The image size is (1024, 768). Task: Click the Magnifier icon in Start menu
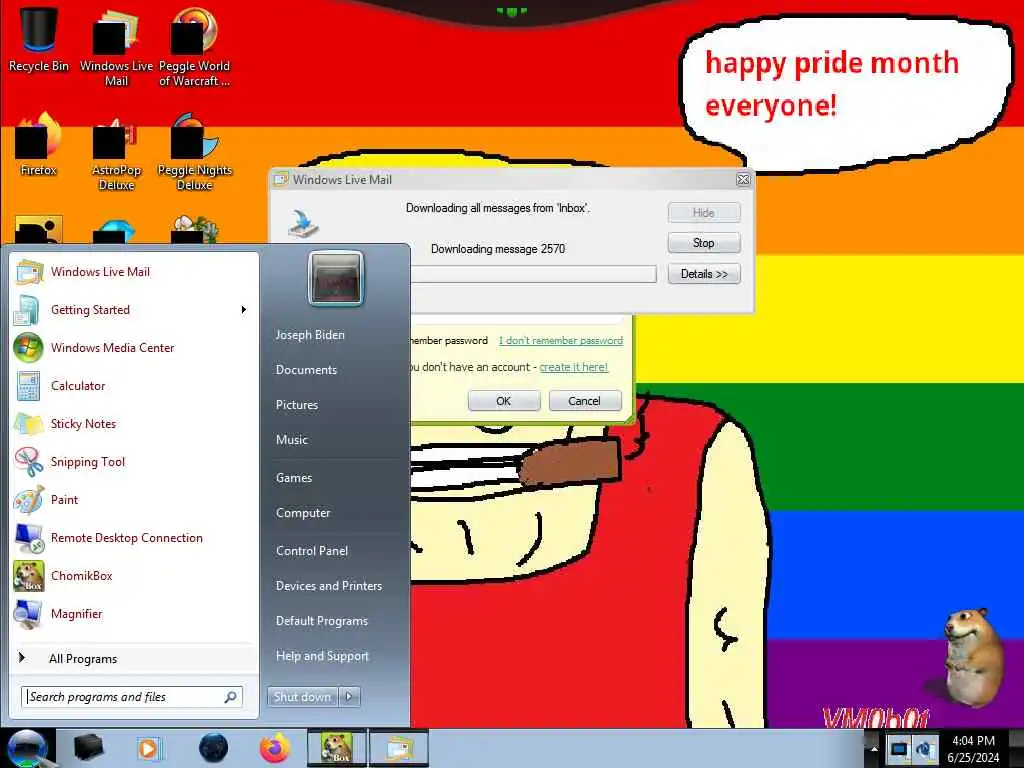coord(29,614)
